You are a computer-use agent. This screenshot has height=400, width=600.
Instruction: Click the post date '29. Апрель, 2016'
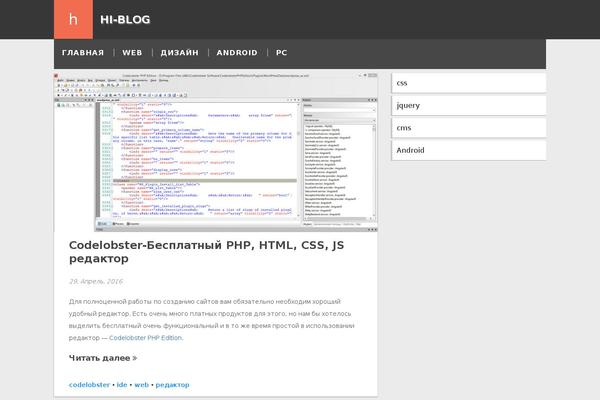pyautogui.click(x=96, y=281)
